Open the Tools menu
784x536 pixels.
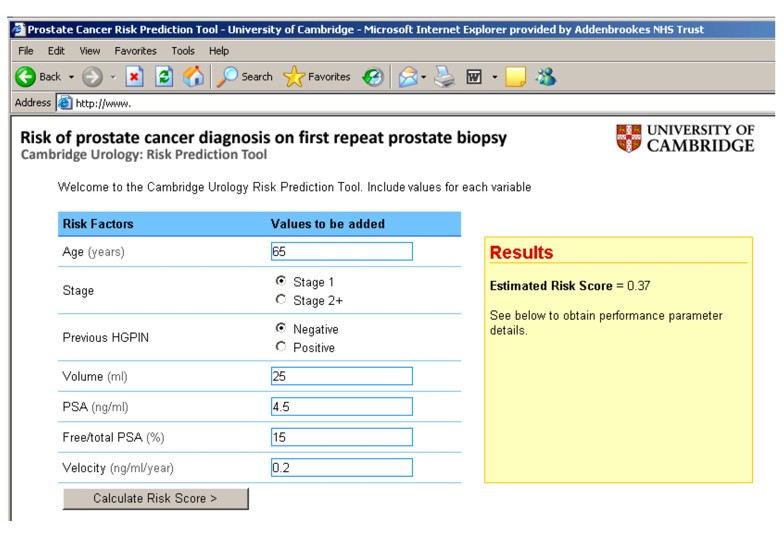click(x=183, y=51)
